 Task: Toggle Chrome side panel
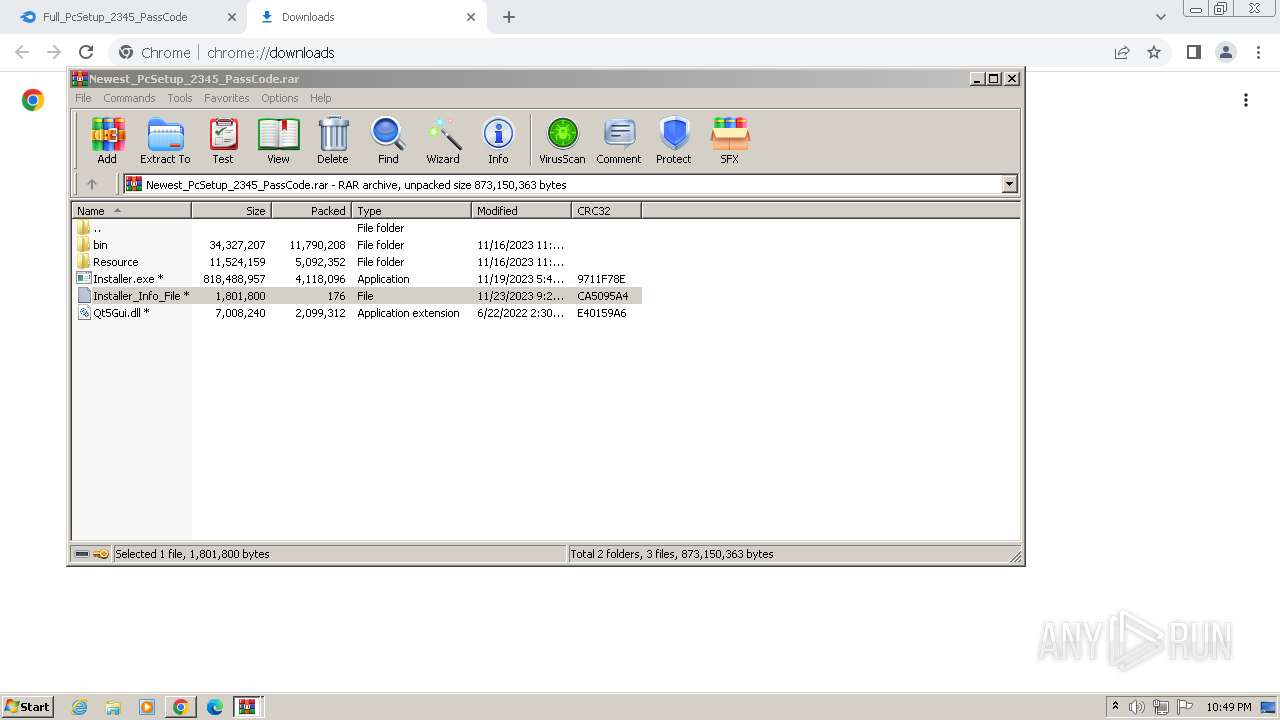click(1193, 52)
